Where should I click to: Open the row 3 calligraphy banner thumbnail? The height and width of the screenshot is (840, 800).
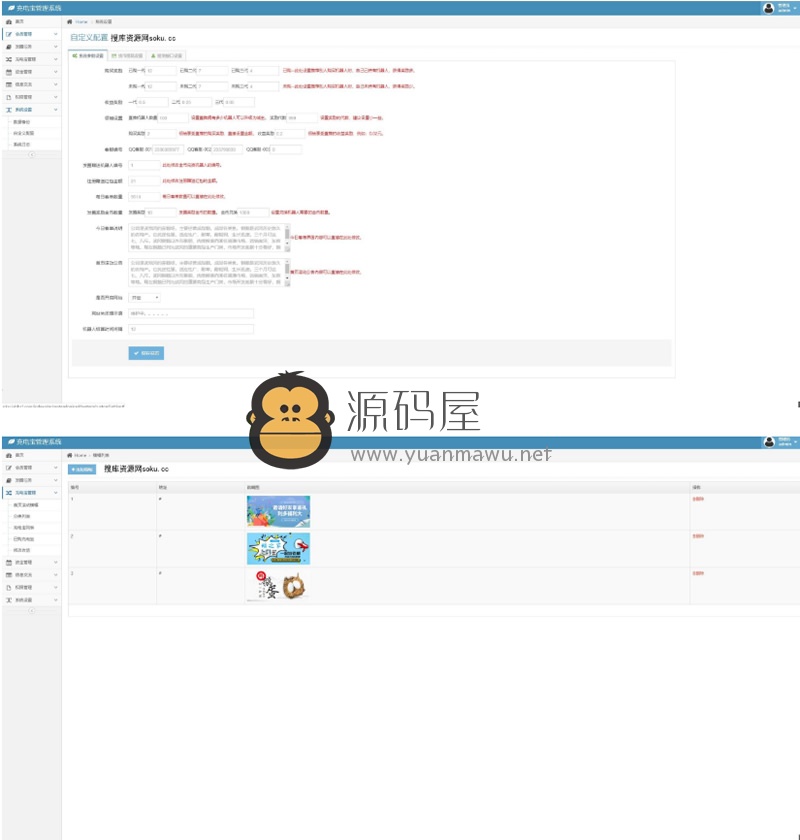tap(278, 585)
